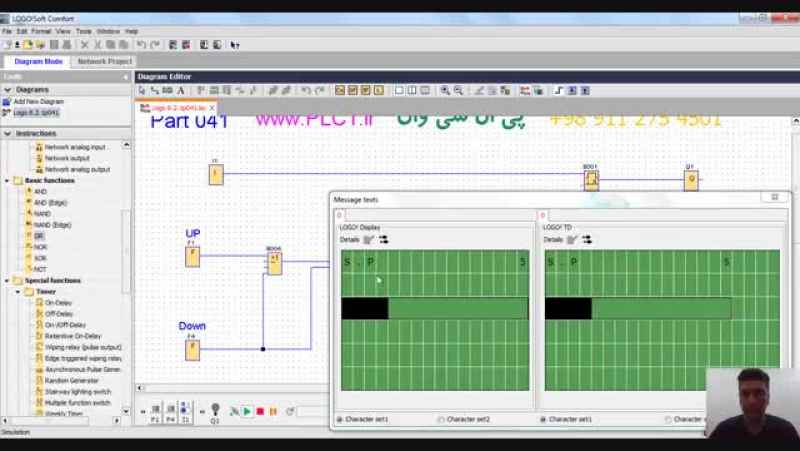Select Network analog input in the tree

(75, 147)
